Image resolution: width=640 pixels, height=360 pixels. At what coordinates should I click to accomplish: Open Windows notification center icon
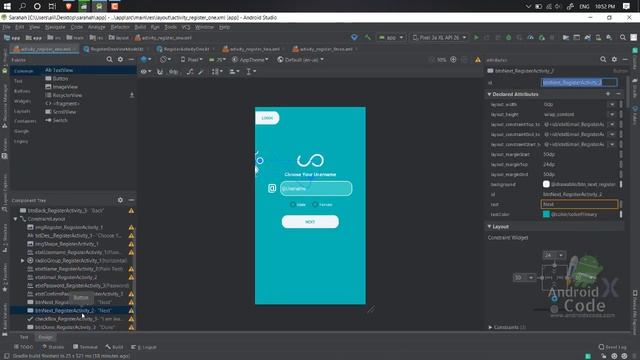click(626, 6)
